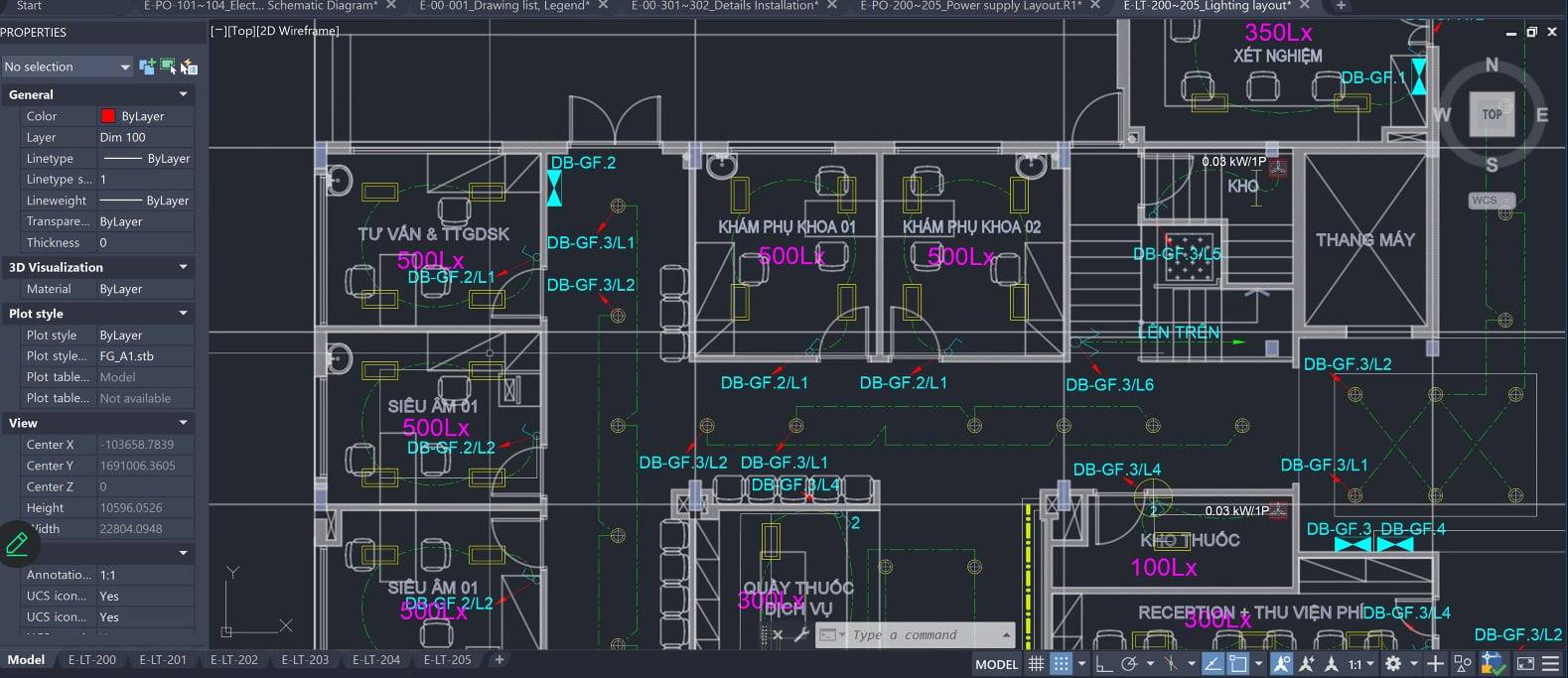This screenshot has height=678, width=1568.
Task: Switch to the Model layout tab
Action: tap(26, 660)
